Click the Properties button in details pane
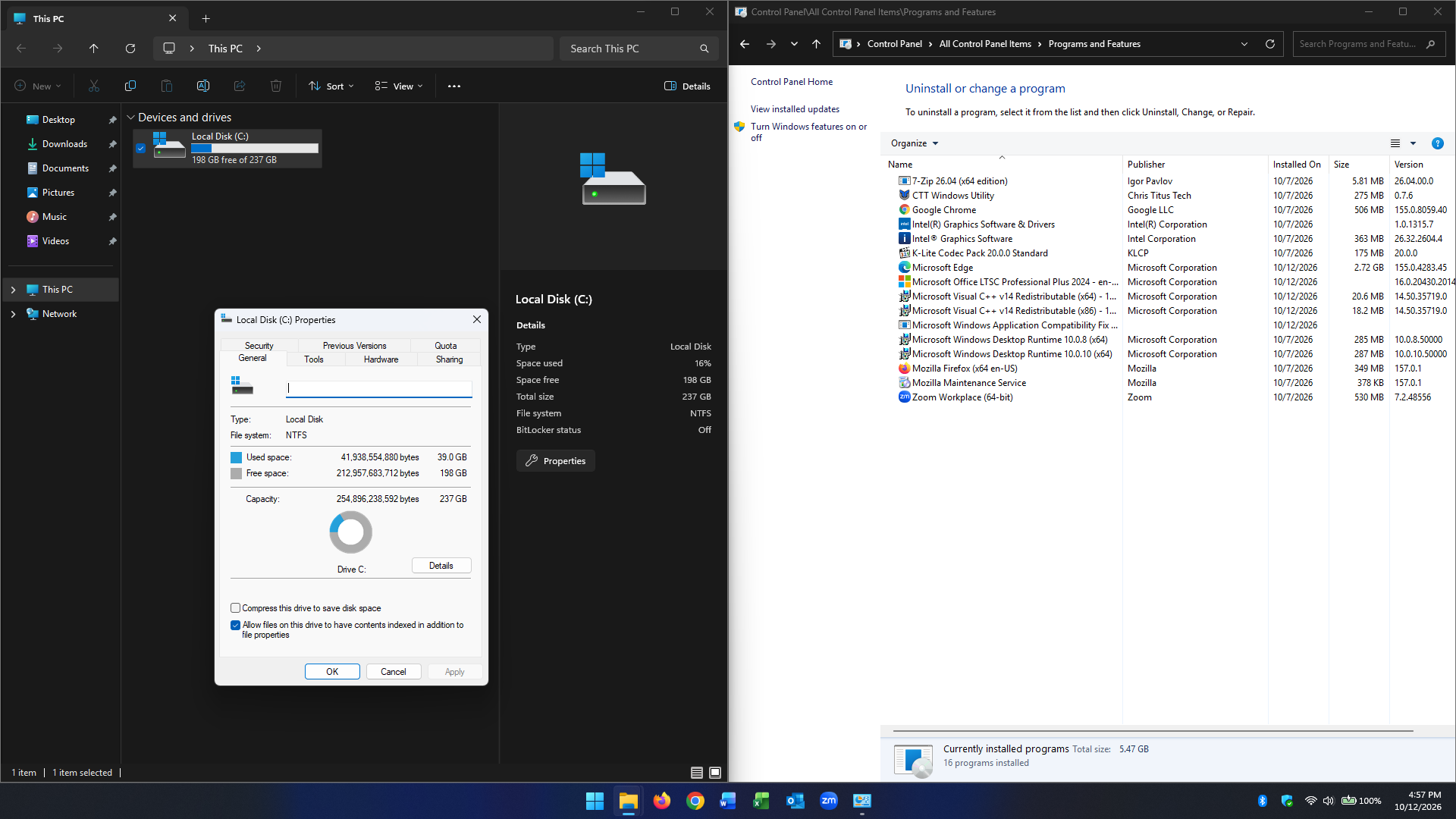This screenshot has width=1456, height=819. [x=556, y=461]
